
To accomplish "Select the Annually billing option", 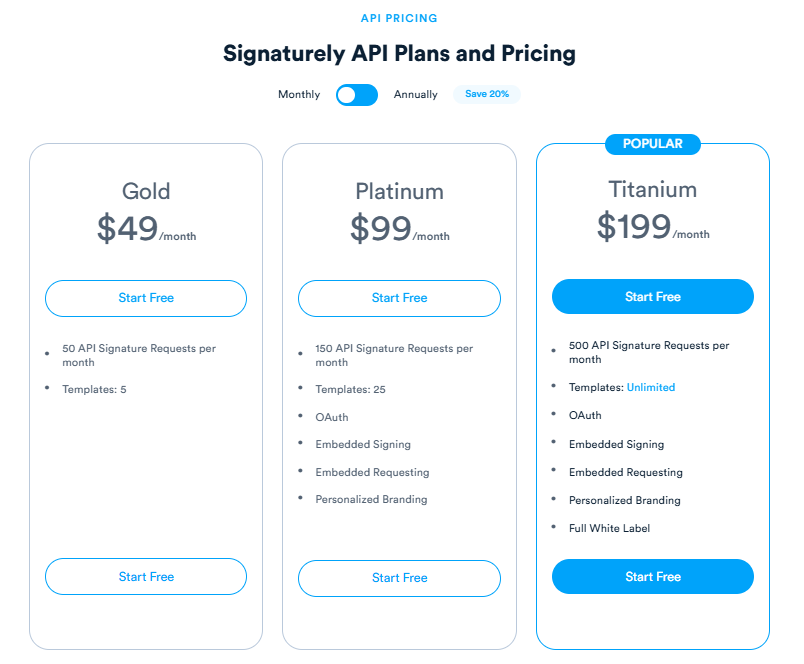I will (x=415, y=94).
